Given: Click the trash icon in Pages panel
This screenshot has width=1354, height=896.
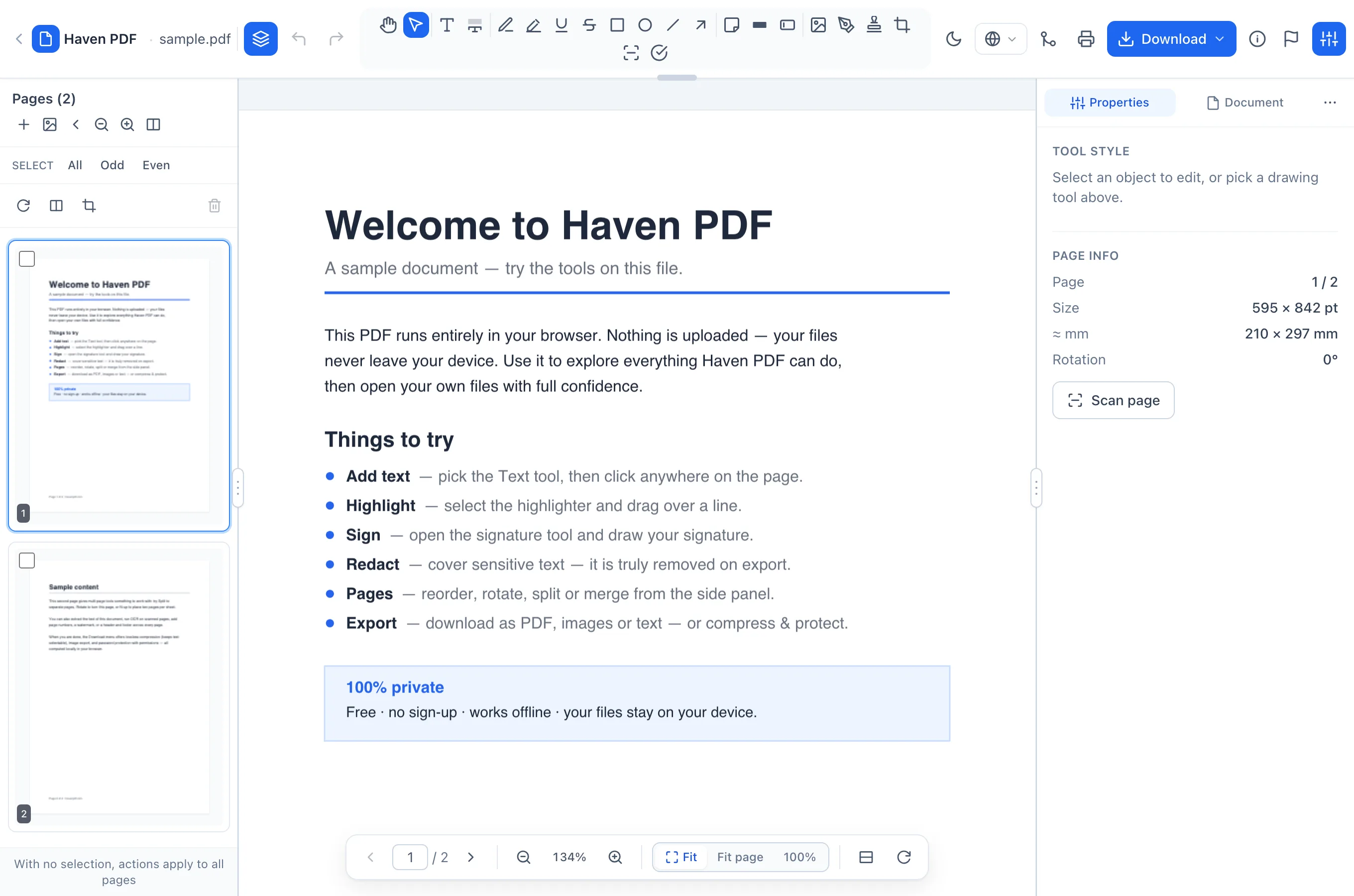Looking at the screenshot, I should 214,206.
